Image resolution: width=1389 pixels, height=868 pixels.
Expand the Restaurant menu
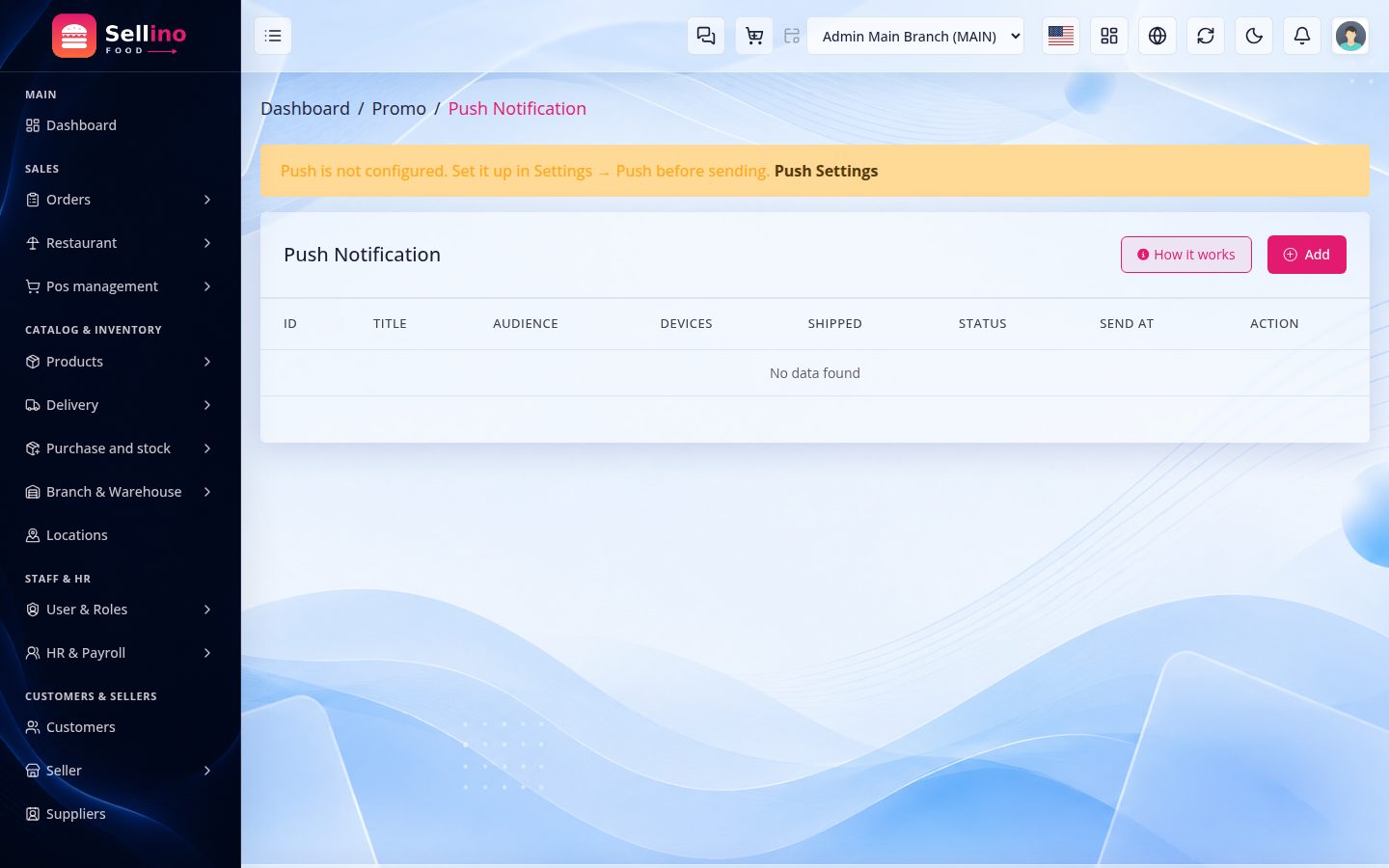(120, 243)
